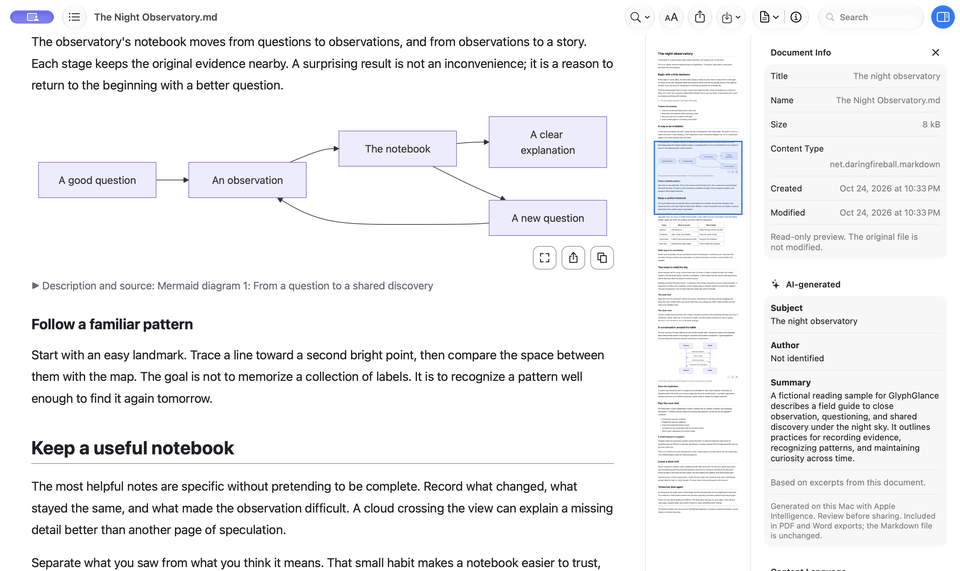The width and height of the screenshot is (960, 571).
Task: Open the document page options dropdown
Action: click(x=768, y=17)
